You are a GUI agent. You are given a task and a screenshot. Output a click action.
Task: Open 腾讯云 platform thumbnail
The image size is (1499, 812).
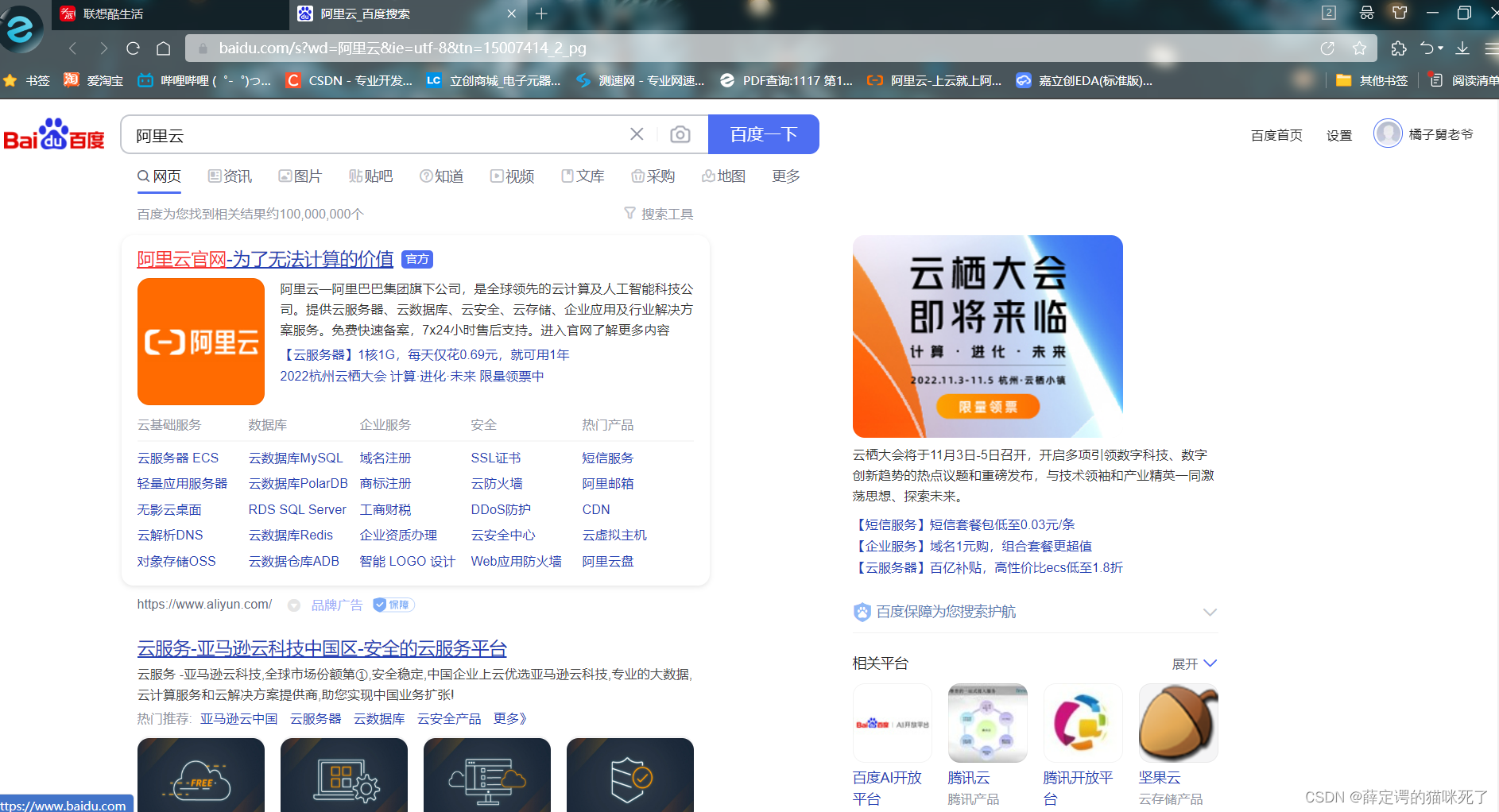pos(987,723)
